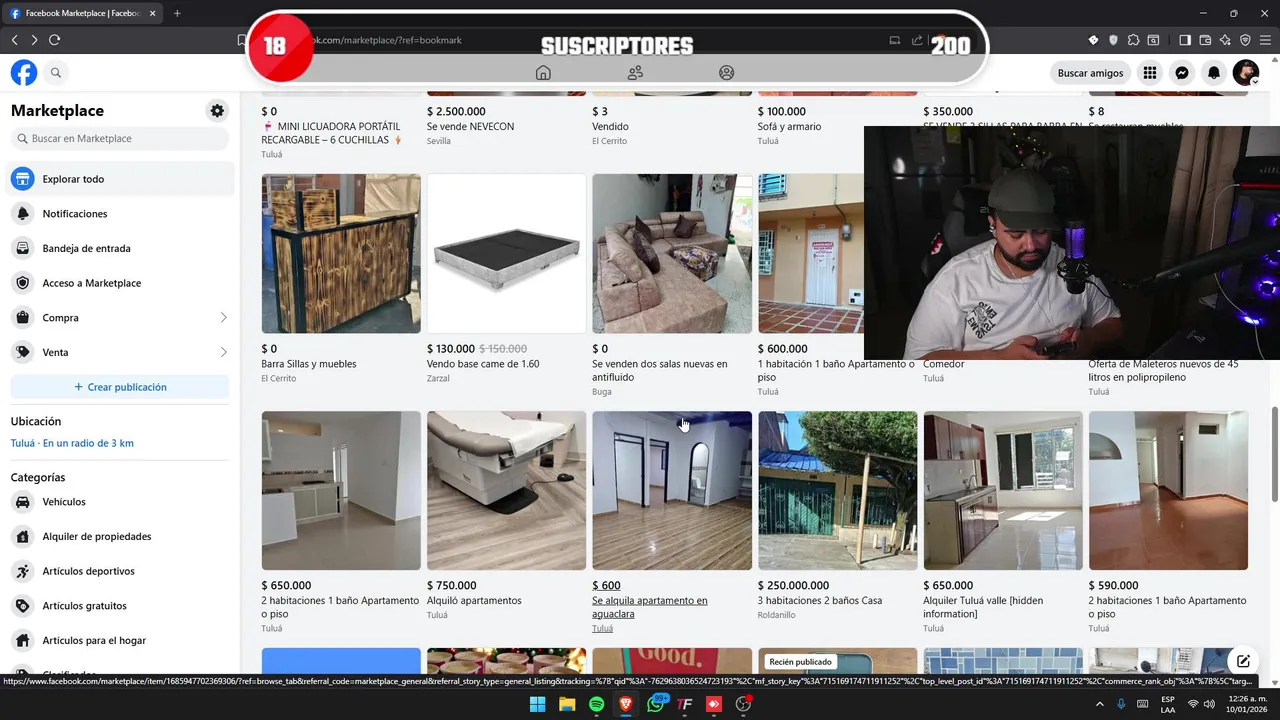The width and height of the screenshot is (1280, 720).
Task: Click the Crear publicación button
Action: click(121, 387)
